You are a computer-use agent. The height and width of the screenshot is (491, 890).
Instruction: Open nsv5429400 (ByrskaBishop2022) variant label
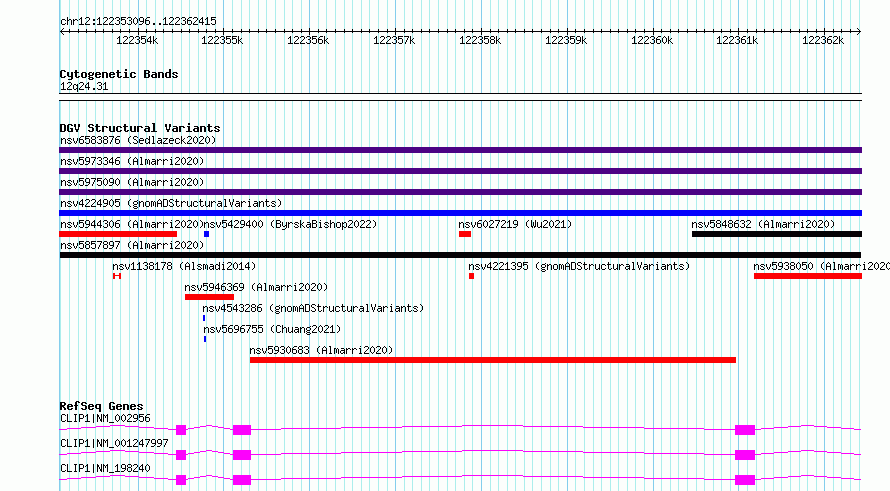coord(290,224)
